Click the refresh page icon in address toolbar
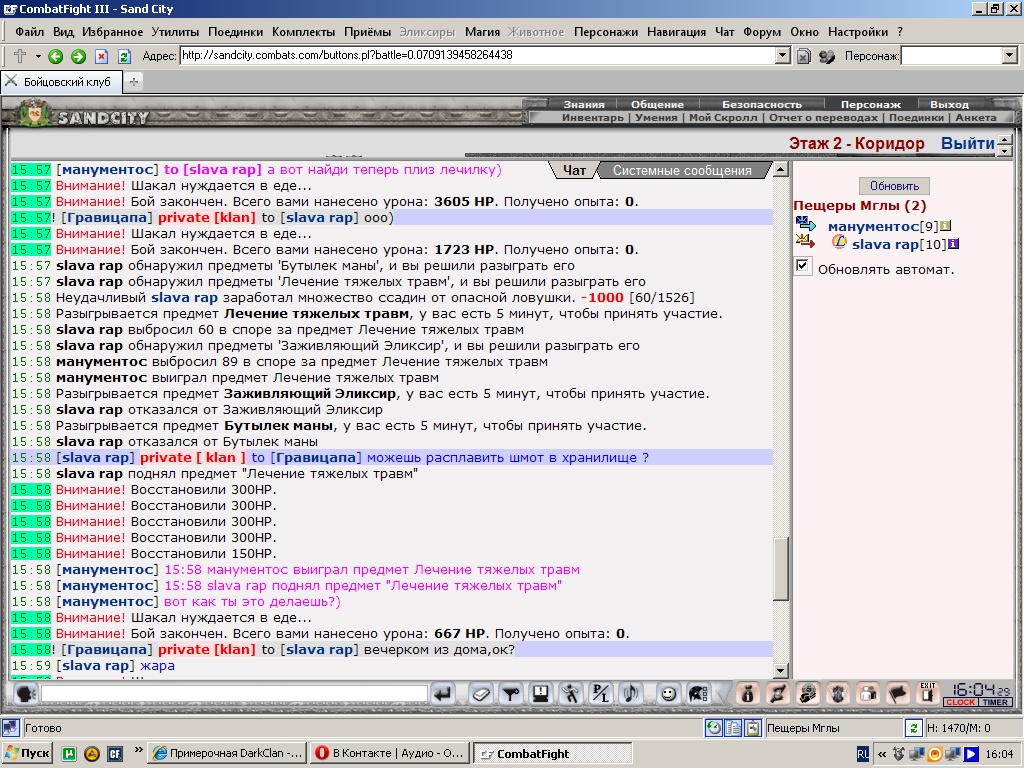Image resolution: width=1024 pixels, height=768 pixels. point(124,57)
